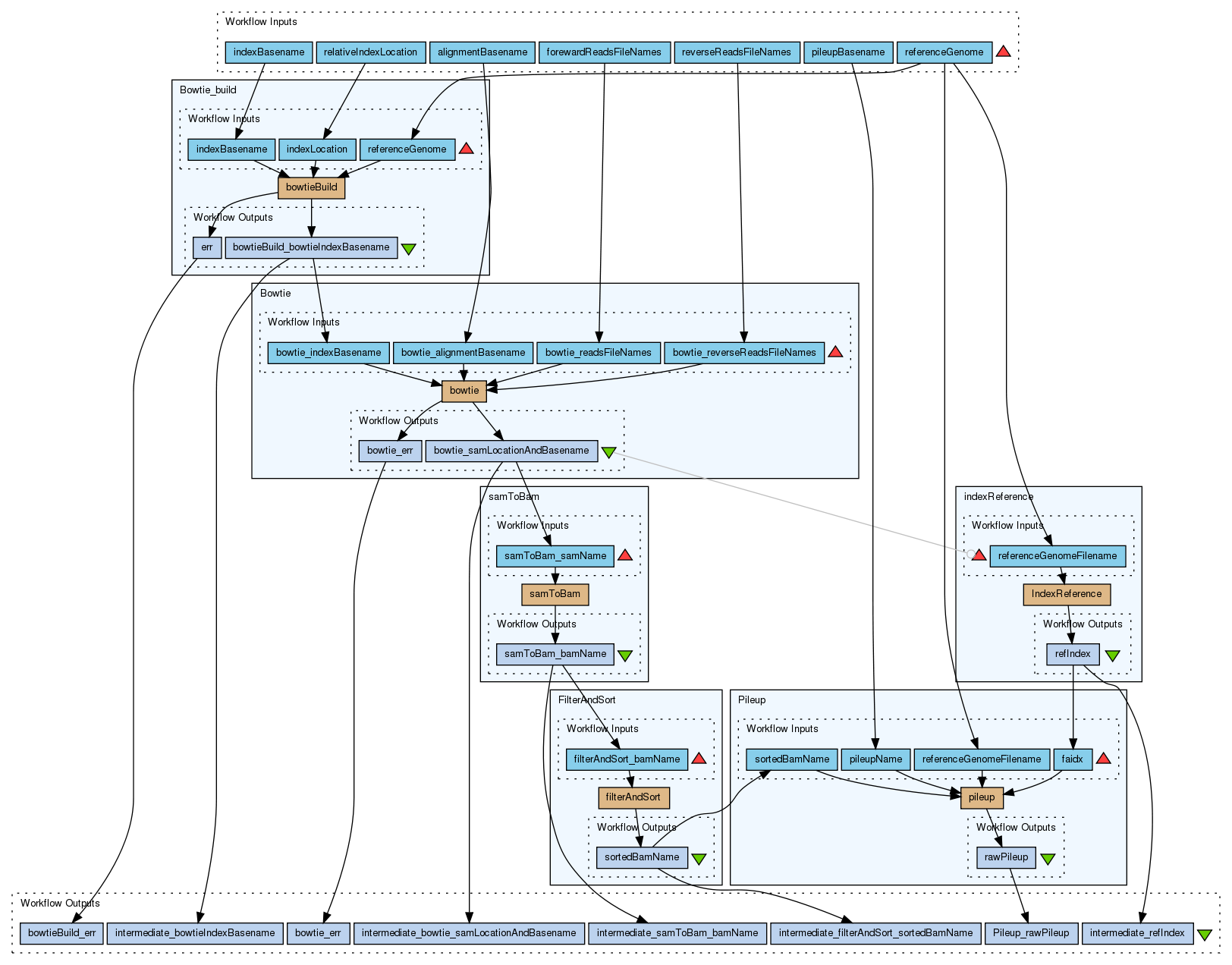Select the Pileup_rawPileup workflow output
This screenshot has height=965, width=1232.
point(1031,933)
